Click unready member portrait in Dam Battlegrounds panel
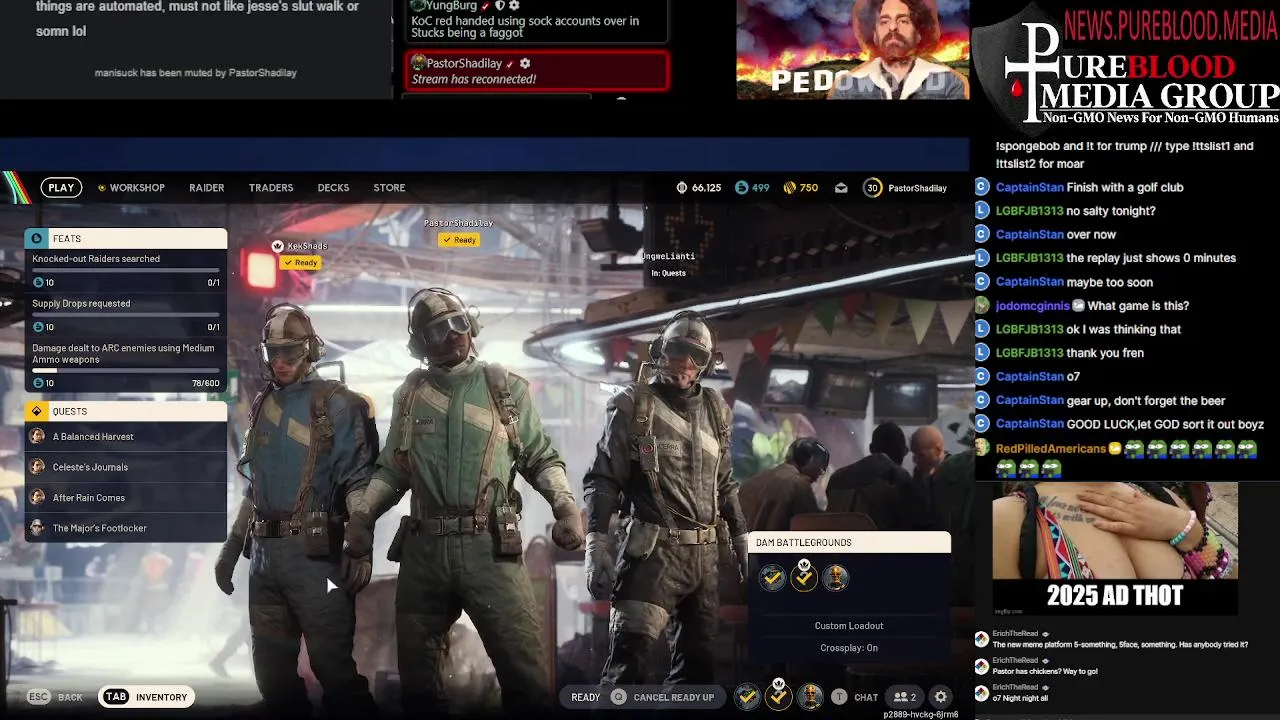Image resolution: width=1280 pixels, height=720 pixels. coord(836,578)
